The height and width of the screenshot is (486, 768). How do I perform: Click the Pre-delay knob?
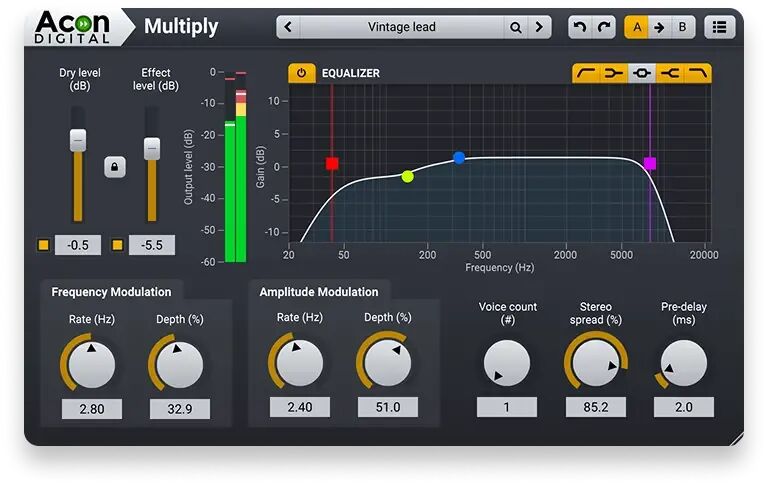point(683,363)
